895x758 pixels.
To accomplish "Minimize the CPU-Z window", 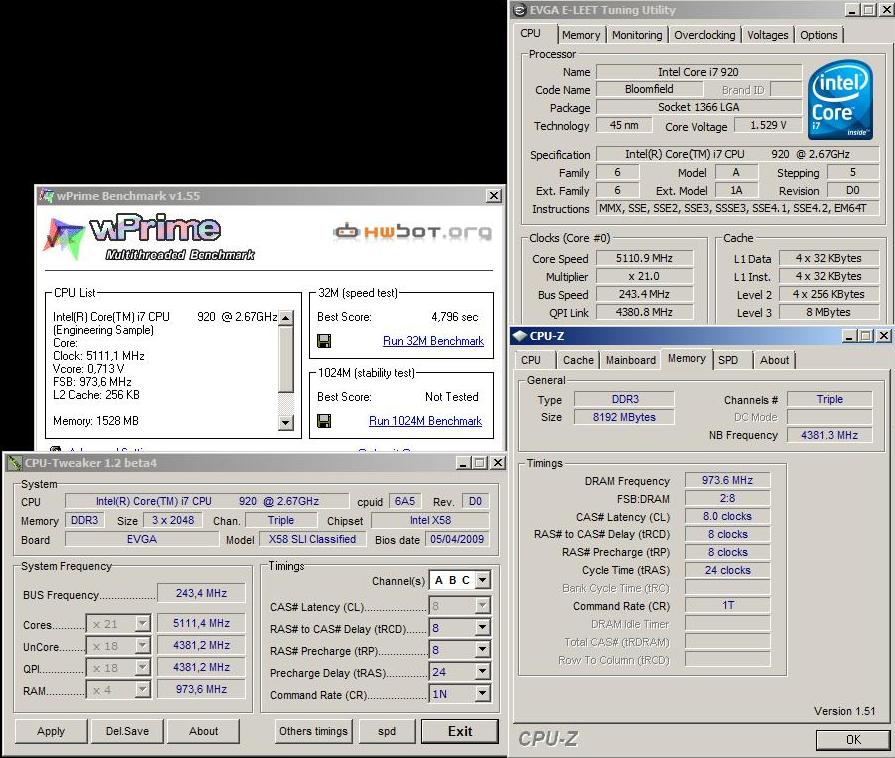I will pyautogui.click(x=849, y=336).
